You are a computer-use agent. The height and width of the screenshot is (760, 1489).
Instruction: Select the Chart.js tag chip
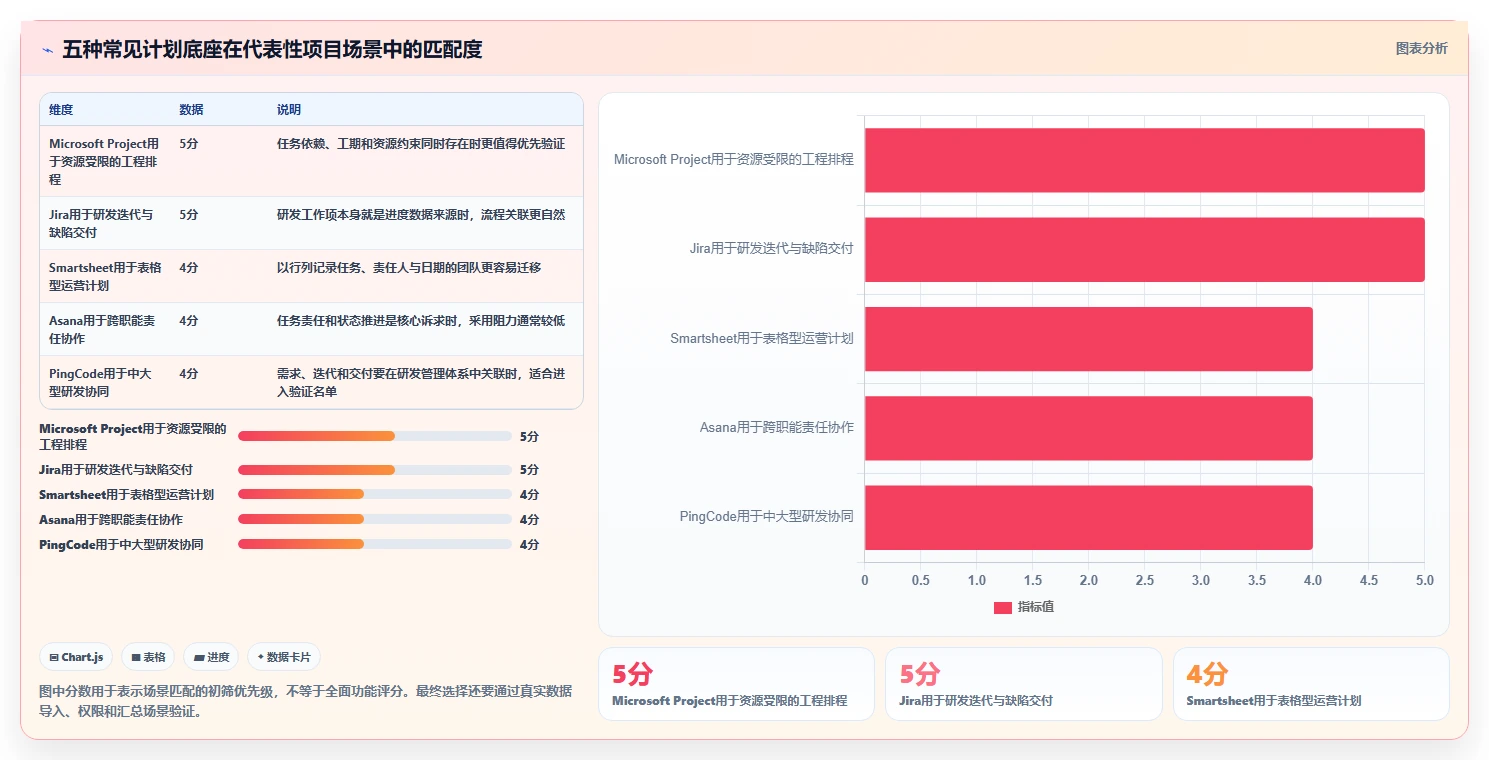76,657
